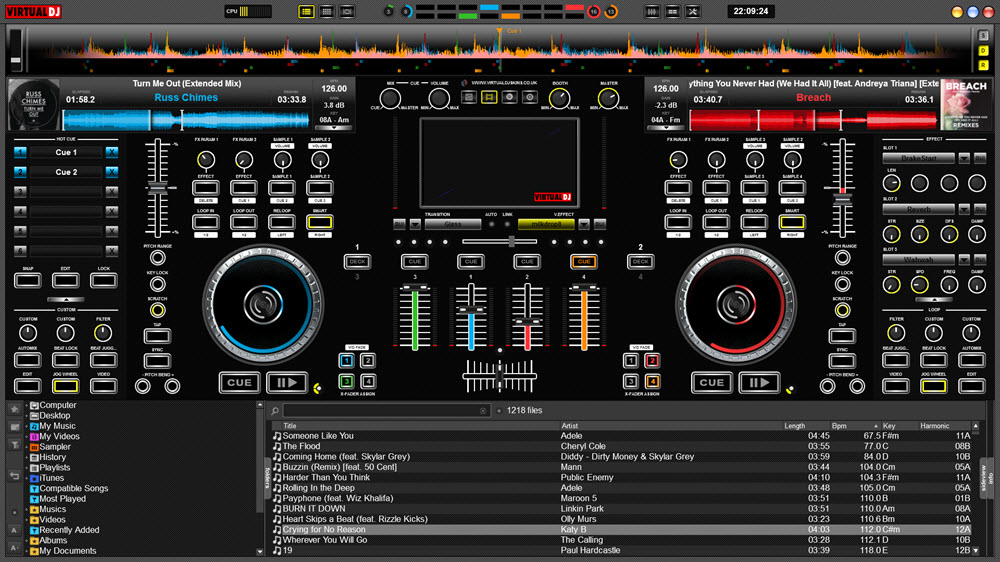1000x562 pixels.
Task: Click Reloop on the right deck
Action: click(754, 222)
